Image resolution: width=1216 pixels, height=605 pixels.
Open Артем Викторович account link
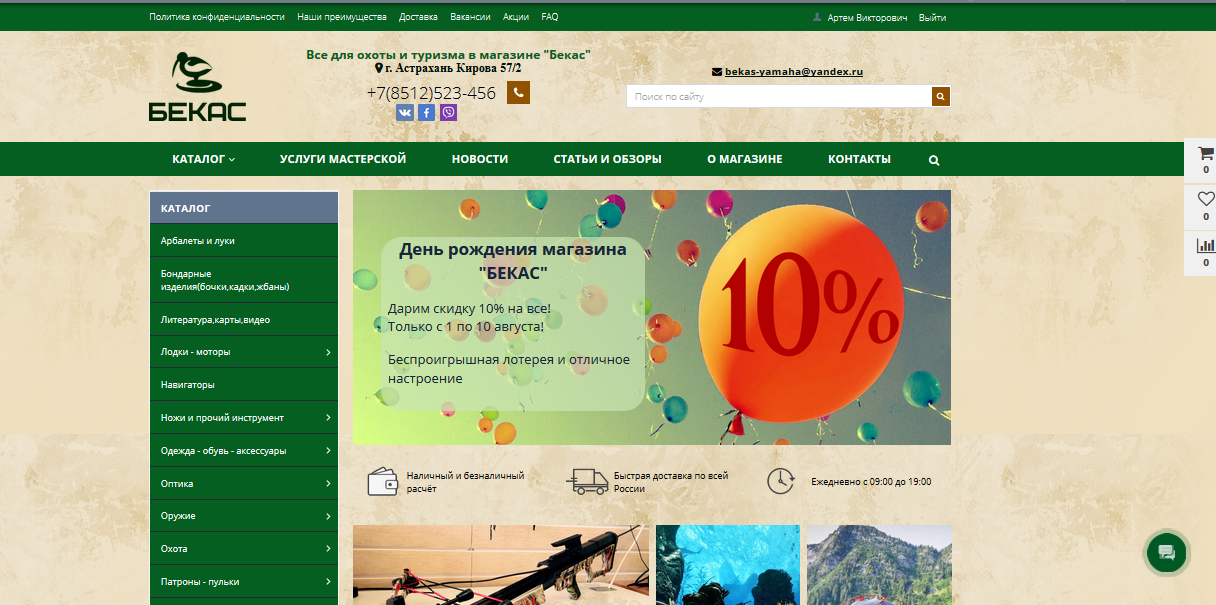(868, 17)
